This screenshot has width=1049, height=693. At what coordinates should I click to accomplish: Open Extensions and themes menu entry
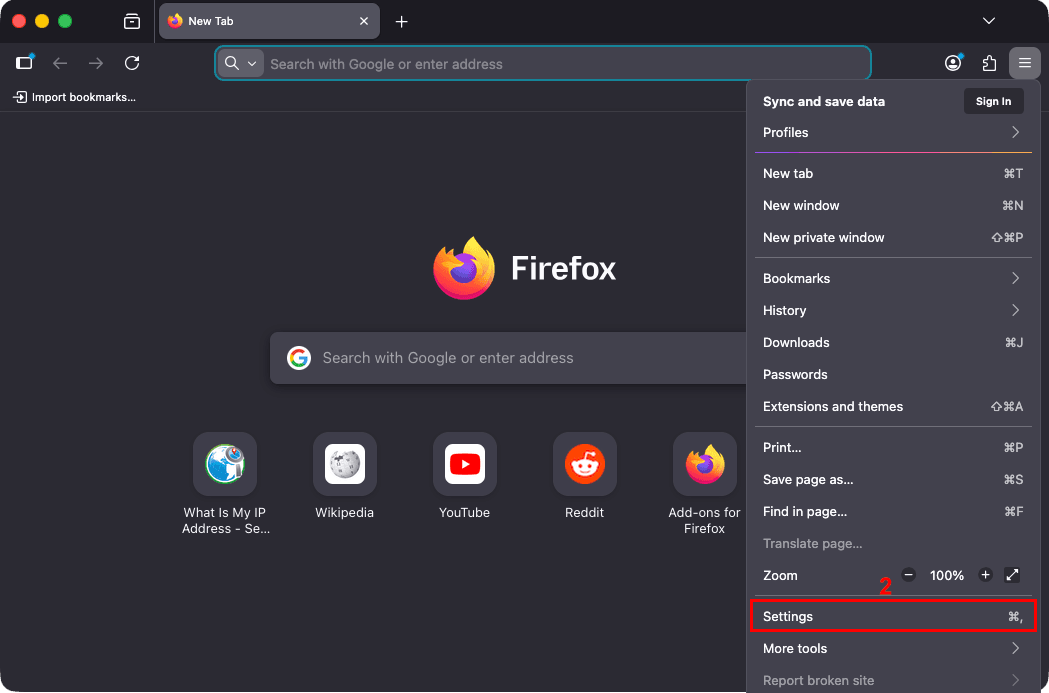(893, 407)
